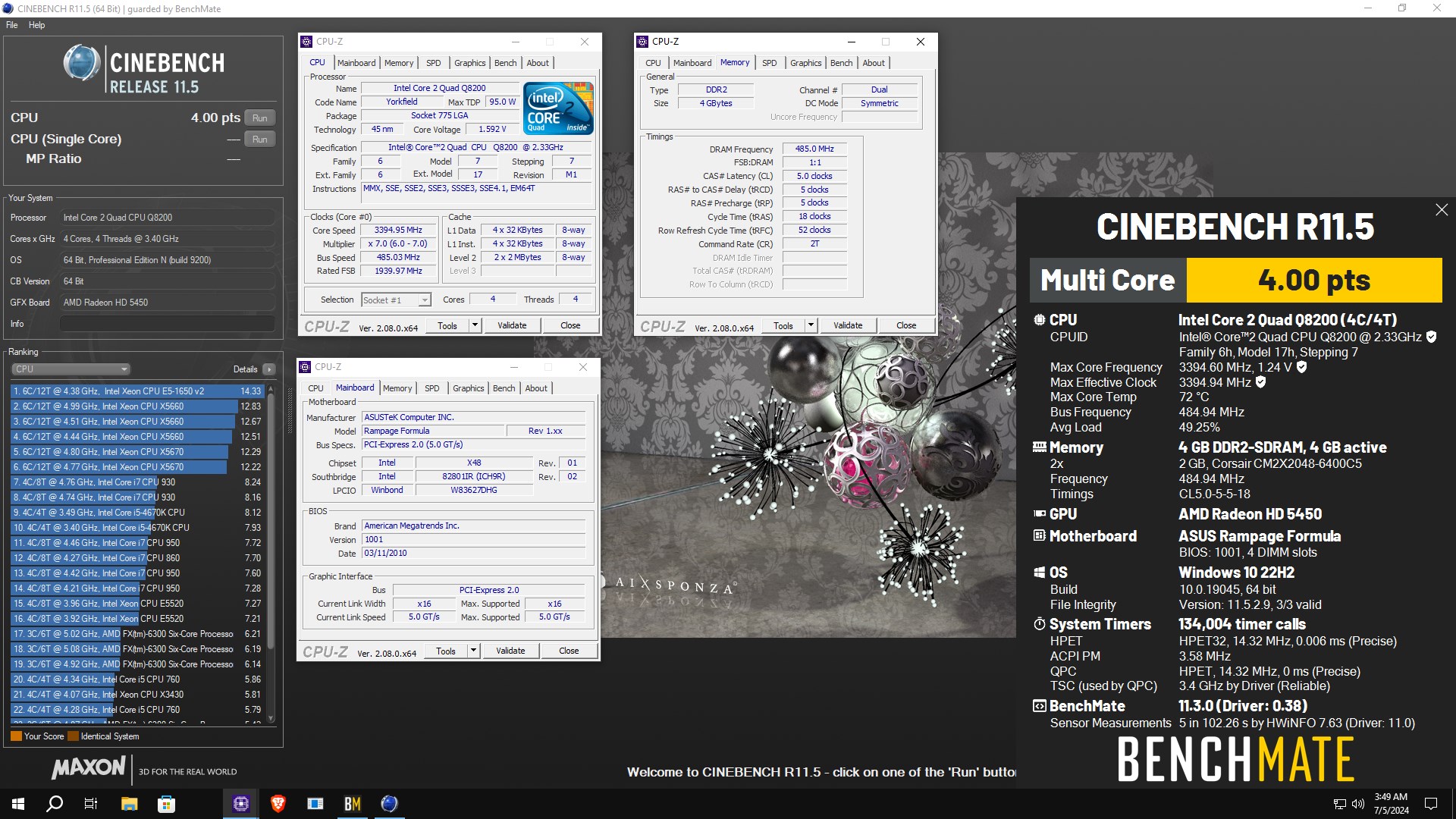
Task: Run the CPU benchmark
Action: coord(259,118)
